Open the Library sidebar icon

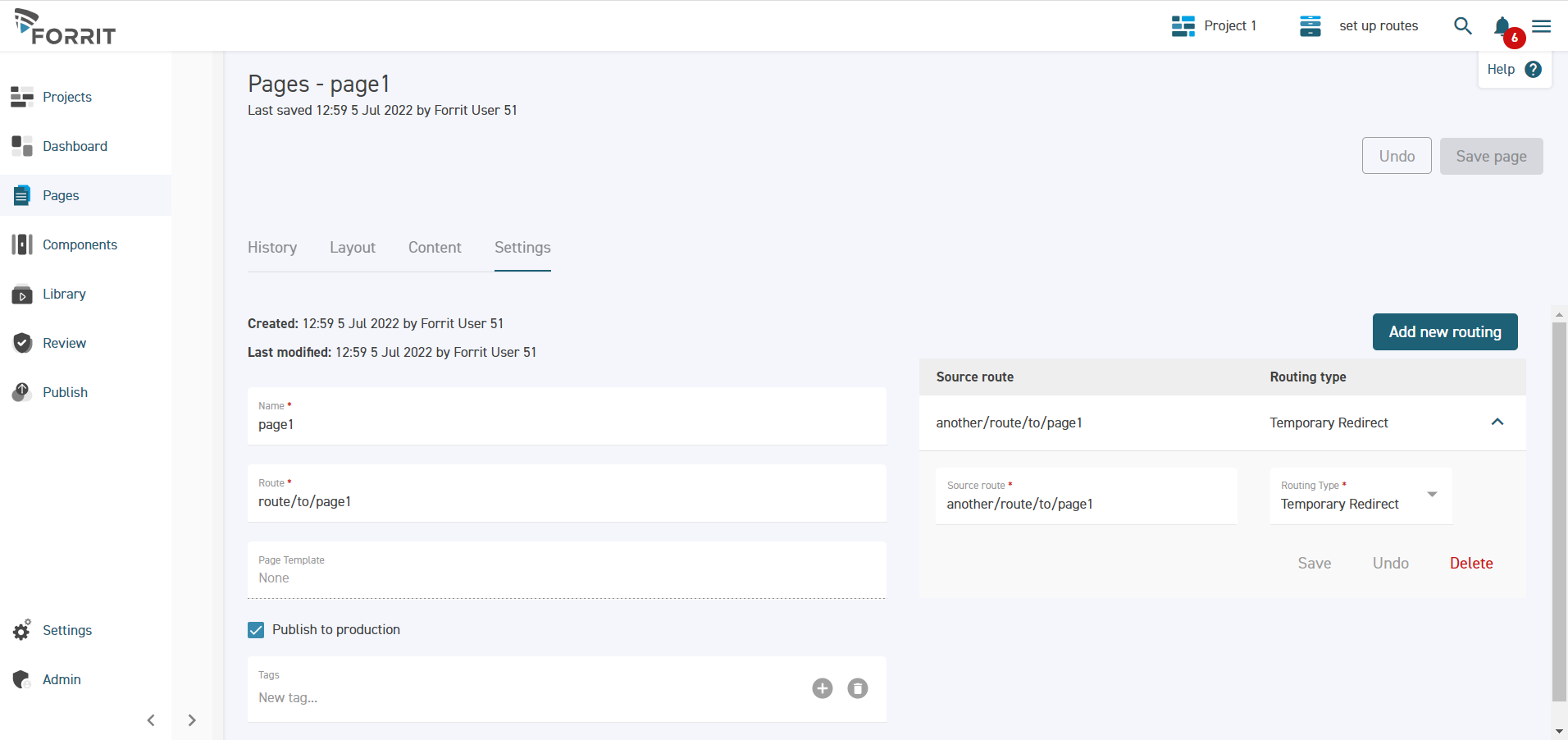pos(22,294)
